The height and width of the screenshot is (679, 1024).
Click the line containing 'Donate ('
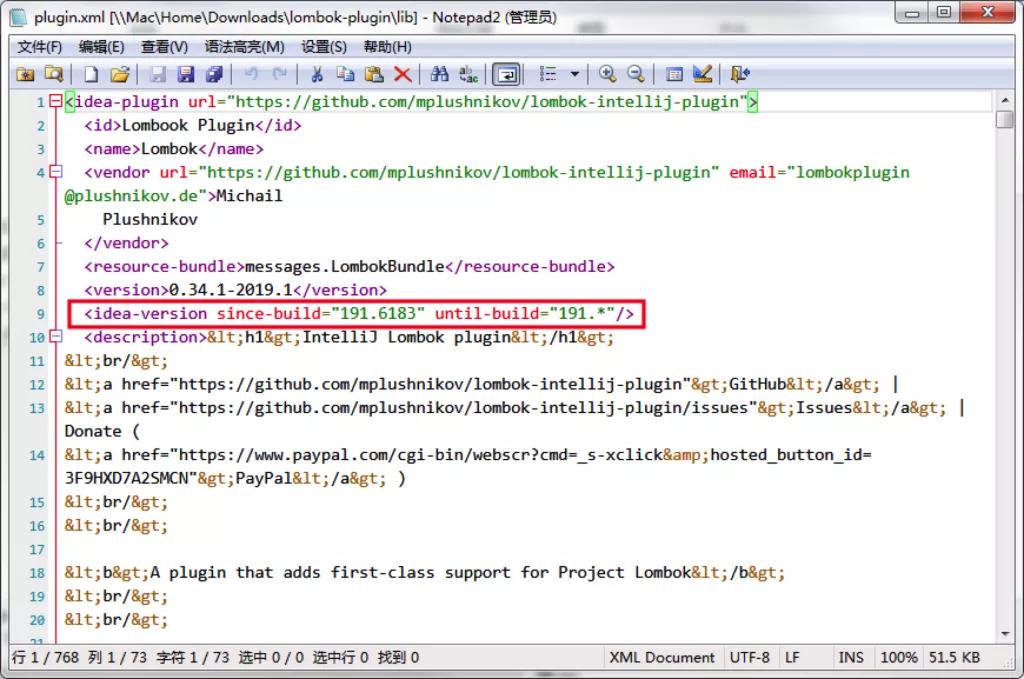click(x=103, y=432)
